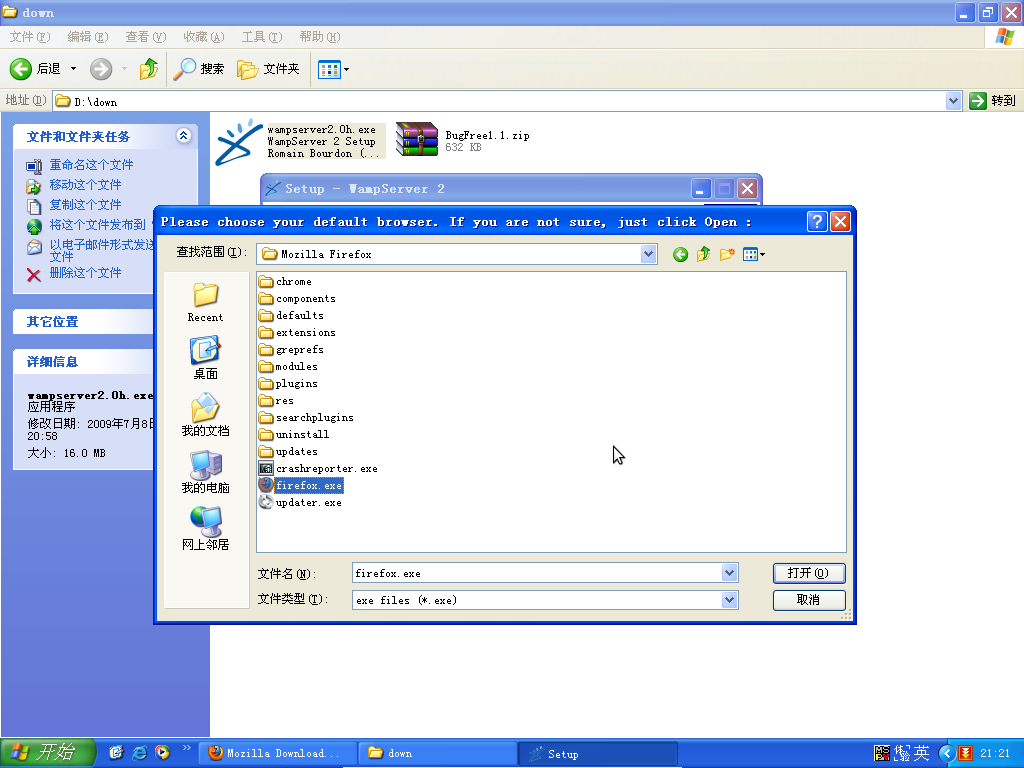The width and height of the screenshot is (1024, 768).
Task: Click the green back arrow in file dialog
Action: click(680, 255)
